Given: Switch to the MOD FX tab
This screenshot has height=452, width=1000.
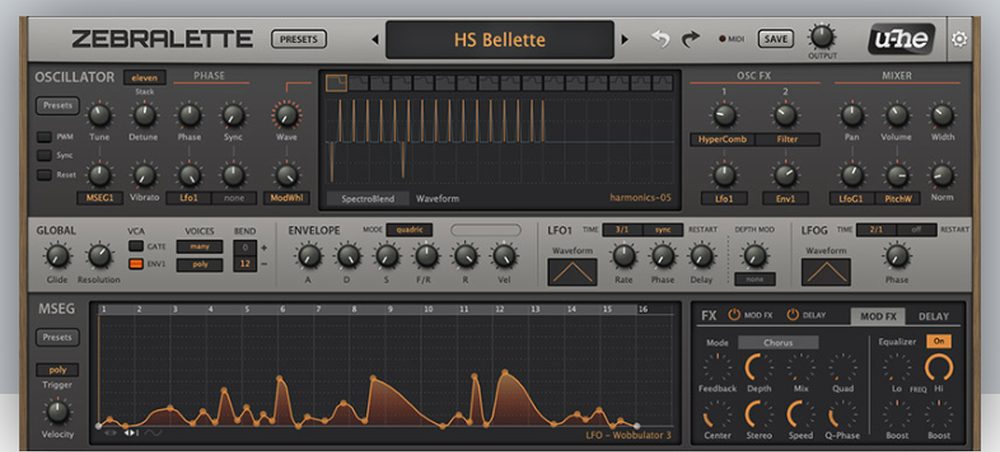Looking at the screenshot, I should click(x=878, y=316).
